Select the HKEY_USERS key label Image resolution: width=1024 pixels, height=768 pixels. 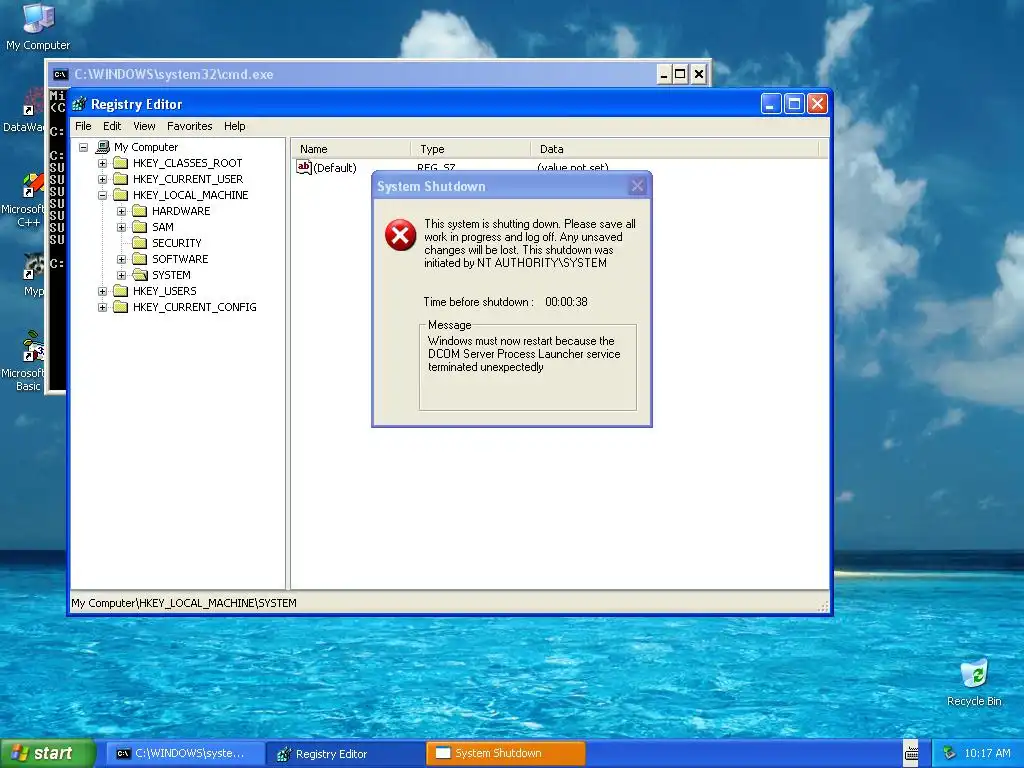tap(165, 291)
